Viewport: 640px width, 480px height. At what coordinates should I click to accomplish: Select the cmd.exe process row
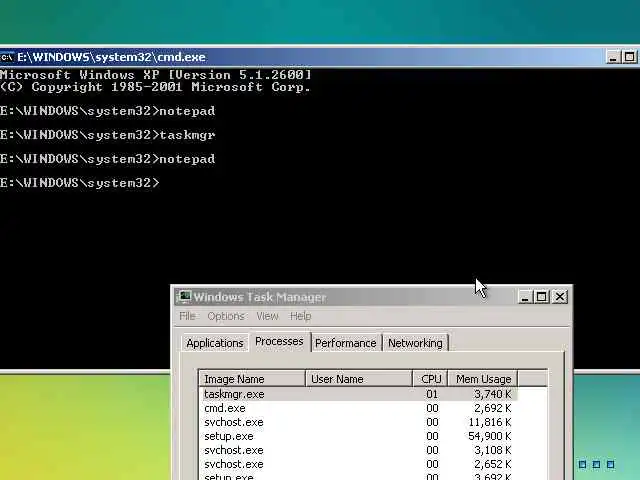358,408
